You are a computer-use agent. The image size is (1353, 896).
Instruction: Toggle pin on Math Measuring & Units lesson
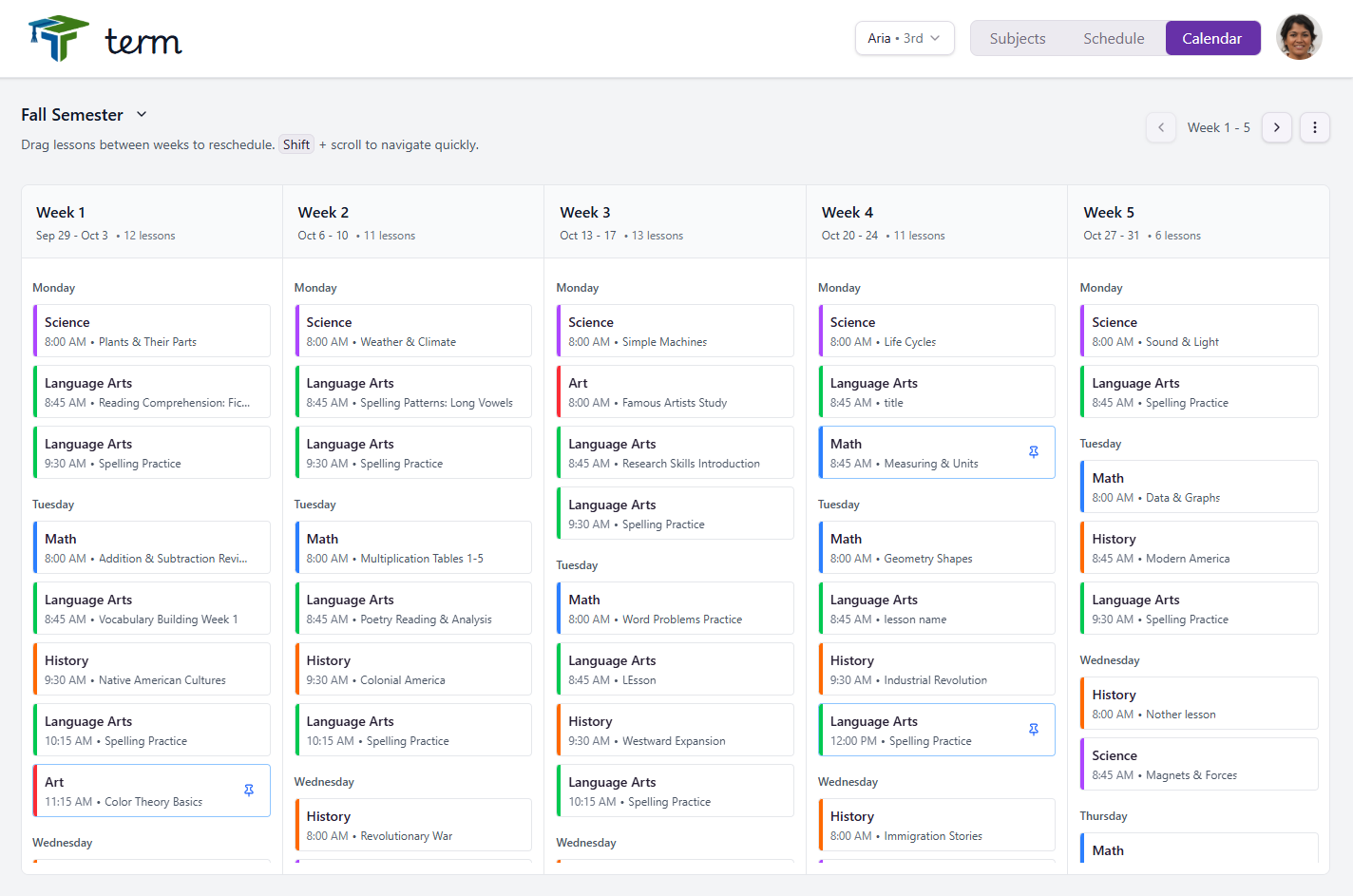pyautogui.click(x=1034, y=452)
